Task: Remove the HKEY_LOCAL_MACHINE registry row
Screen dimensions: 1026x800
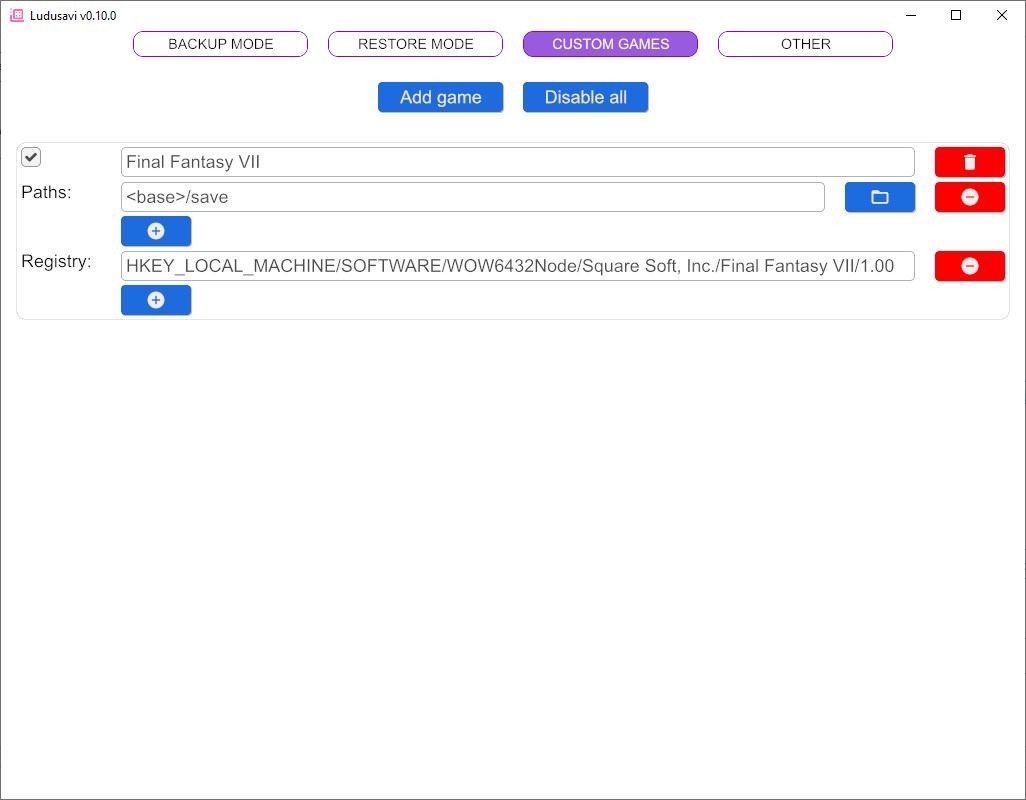Action: point(969,266)
